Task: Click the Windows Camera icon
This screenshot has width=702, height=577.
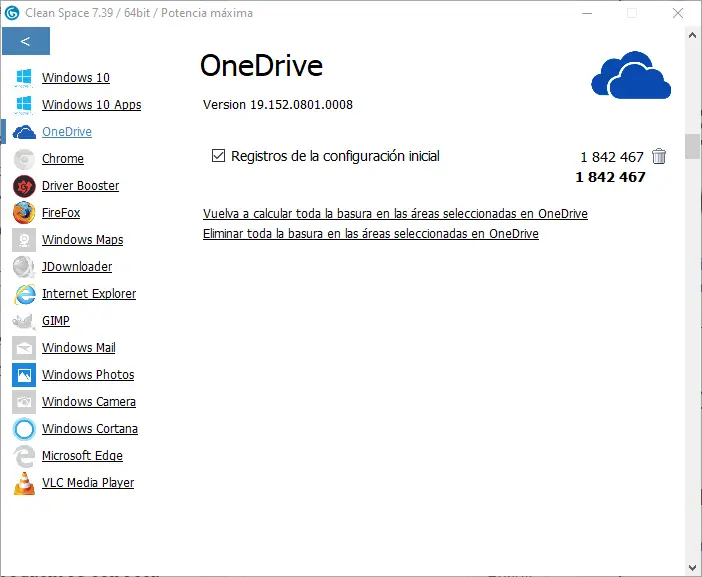Action: coord(24,402)
